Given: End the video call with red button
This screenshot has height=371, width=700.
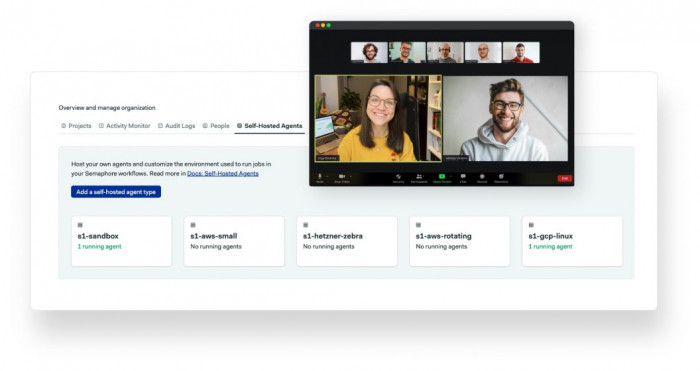Looking at the screenshot, I should pyautogui.click(x=564, y=178).
